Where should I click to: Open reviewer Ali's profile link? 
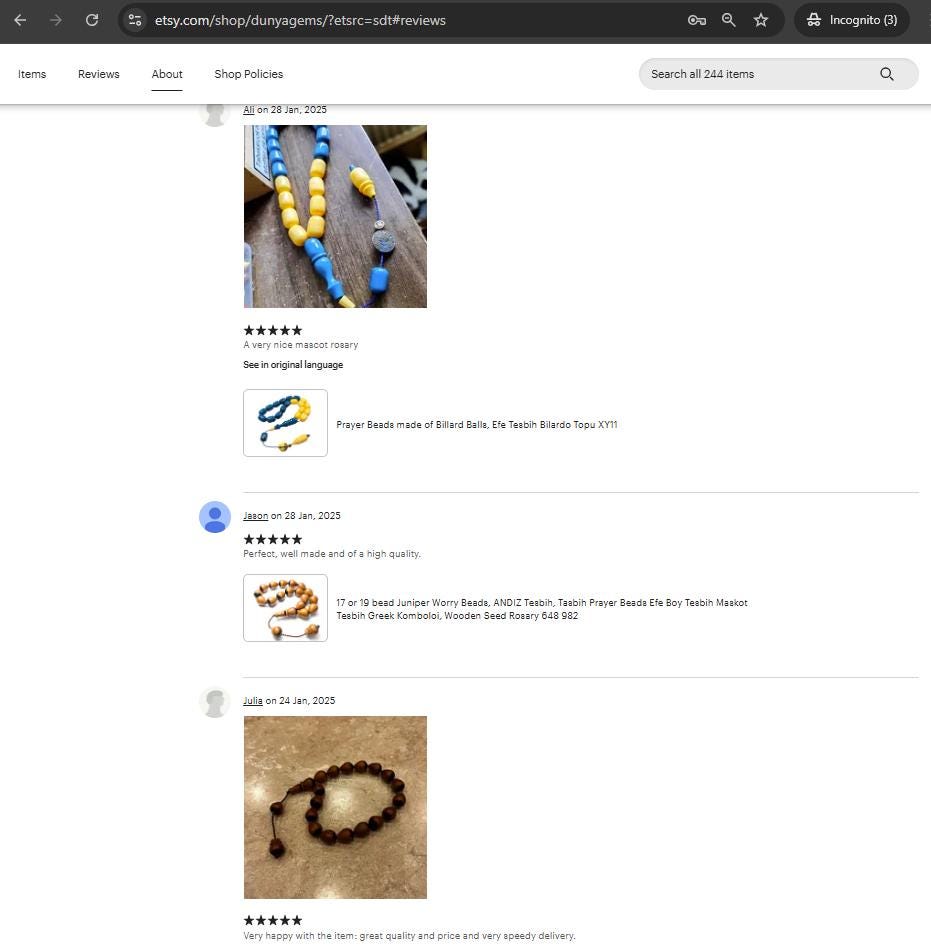click(x=249, y=110)
